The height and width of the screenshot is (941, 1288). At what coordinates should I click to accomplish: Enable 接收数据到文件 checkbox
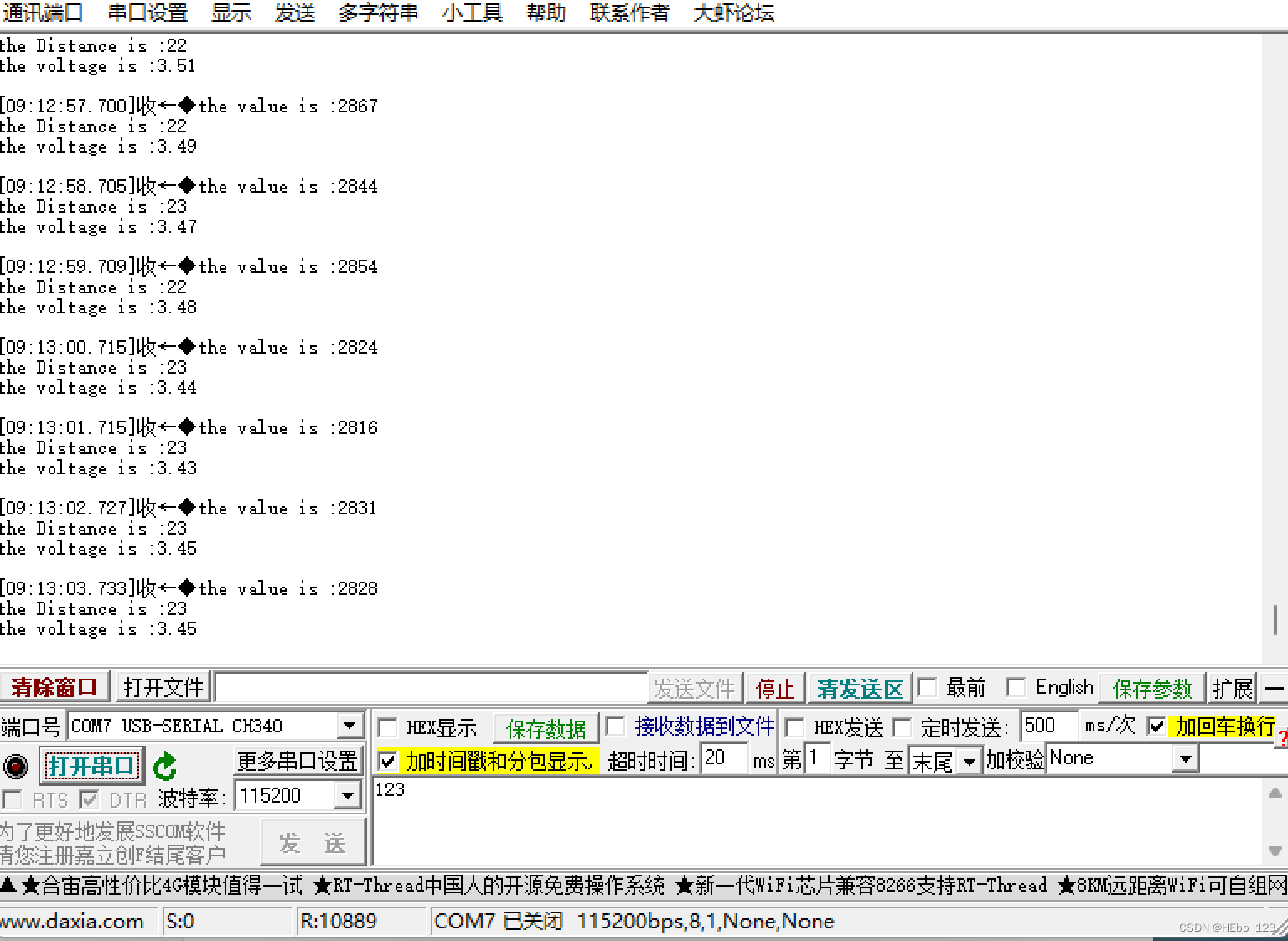pyautogui.click(x=615, y=726)
